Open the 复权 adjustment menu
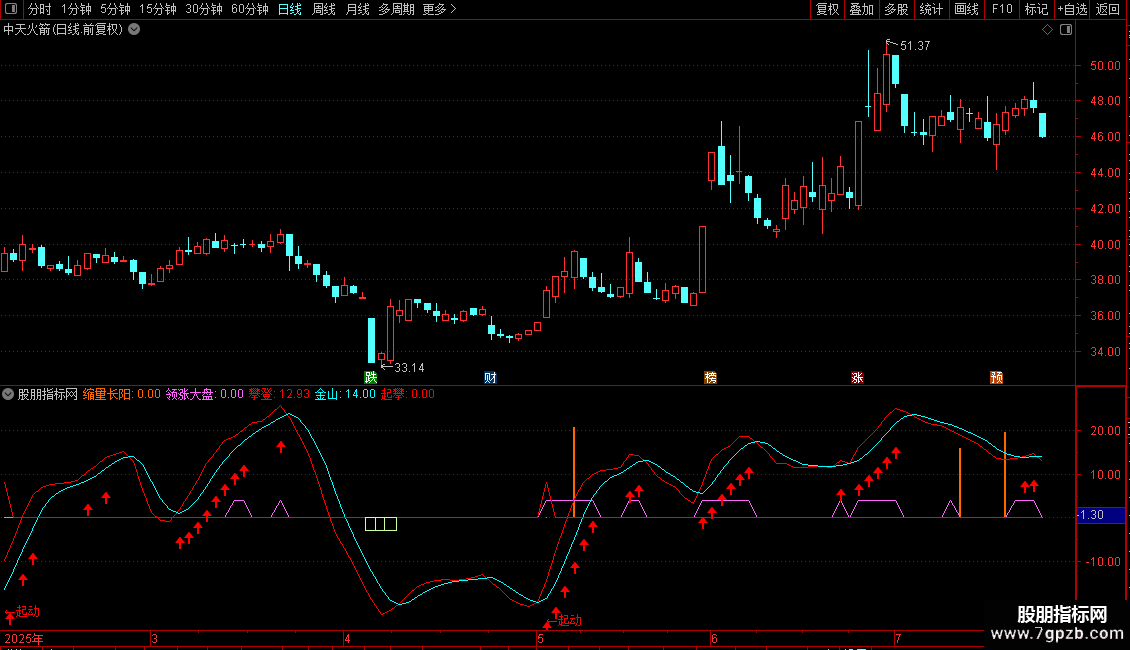The image size is (1130, 650). (x=827, y=9)
